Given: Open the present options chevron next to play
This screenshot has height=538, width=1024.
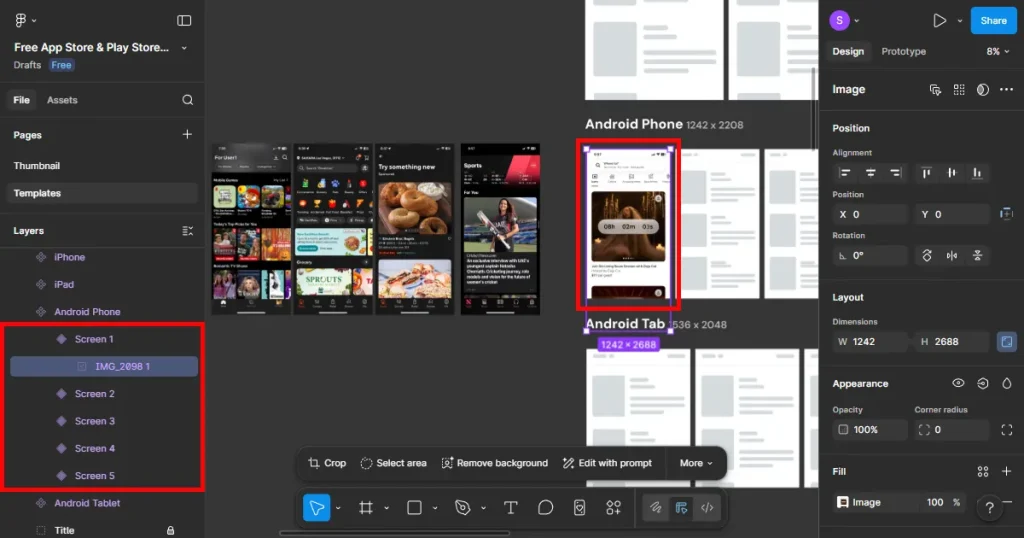Looking at the screenshot, I should 959,21.
